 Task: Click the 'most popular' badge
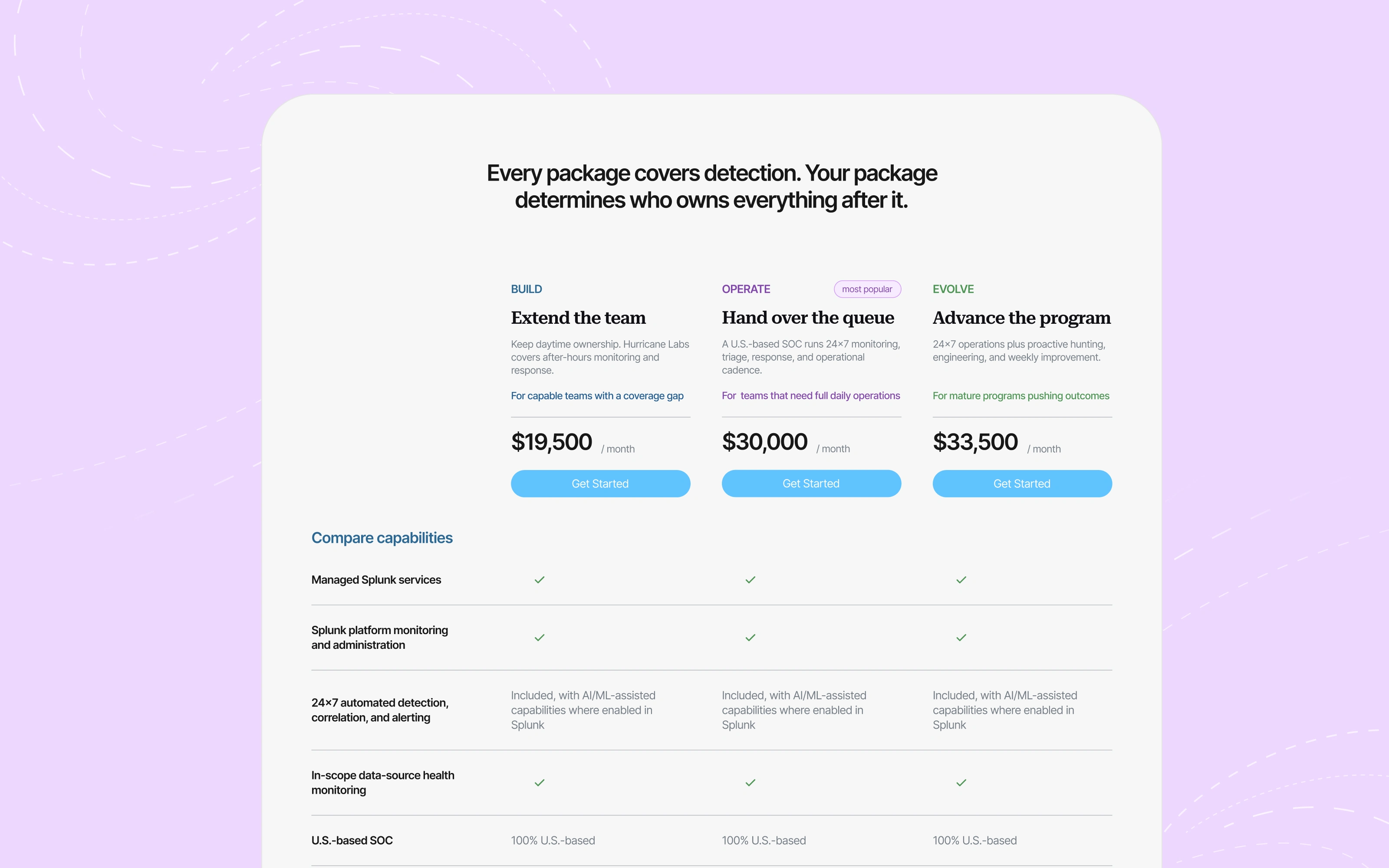pos(867,289)
